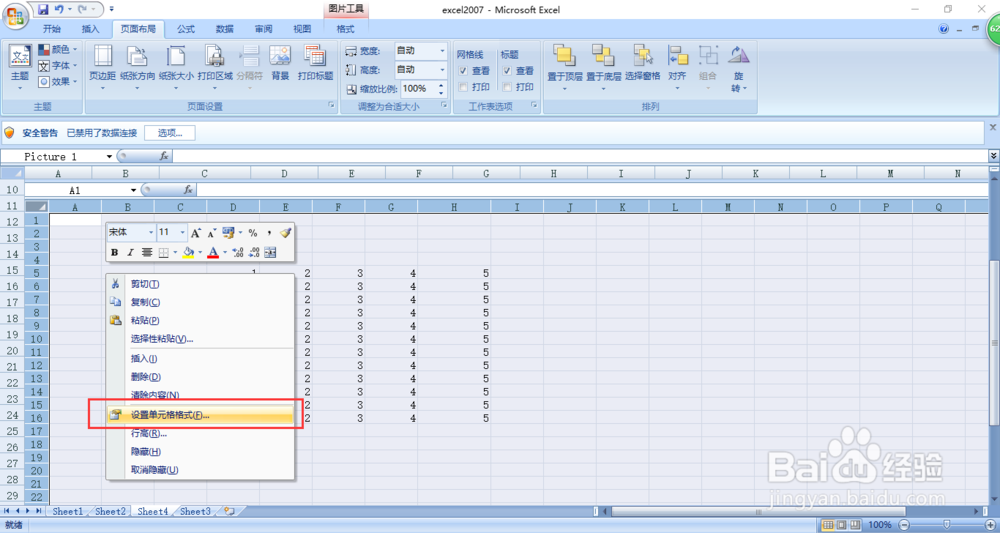Click Format Painter brush in mini toolbar
This screenshot has width=1000, height=533.
[x=285, y=233]
